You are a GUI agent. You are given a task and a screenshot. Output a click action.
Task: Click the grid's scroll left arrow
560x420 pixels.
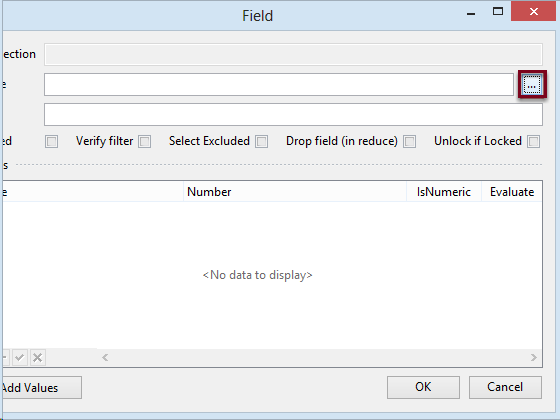click(x=105, y=358)
